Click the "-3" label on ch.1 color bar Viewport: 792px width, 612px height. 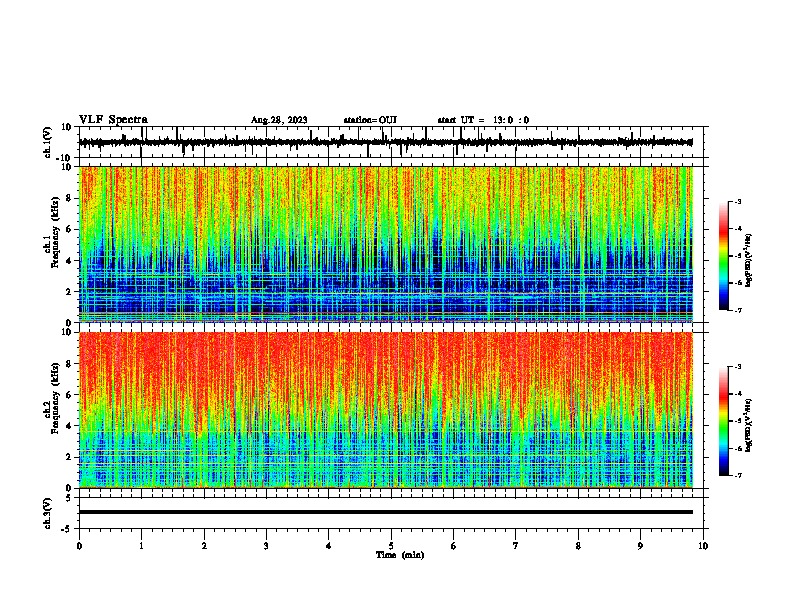point(737,201)
